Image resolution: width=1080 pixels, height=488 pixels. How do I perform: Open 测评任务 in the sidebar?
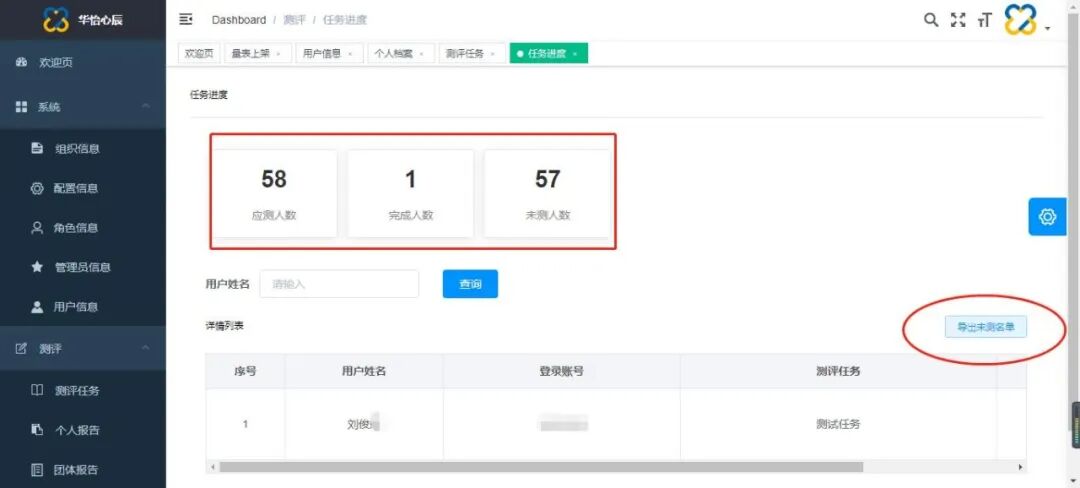(x=83, y=390)
